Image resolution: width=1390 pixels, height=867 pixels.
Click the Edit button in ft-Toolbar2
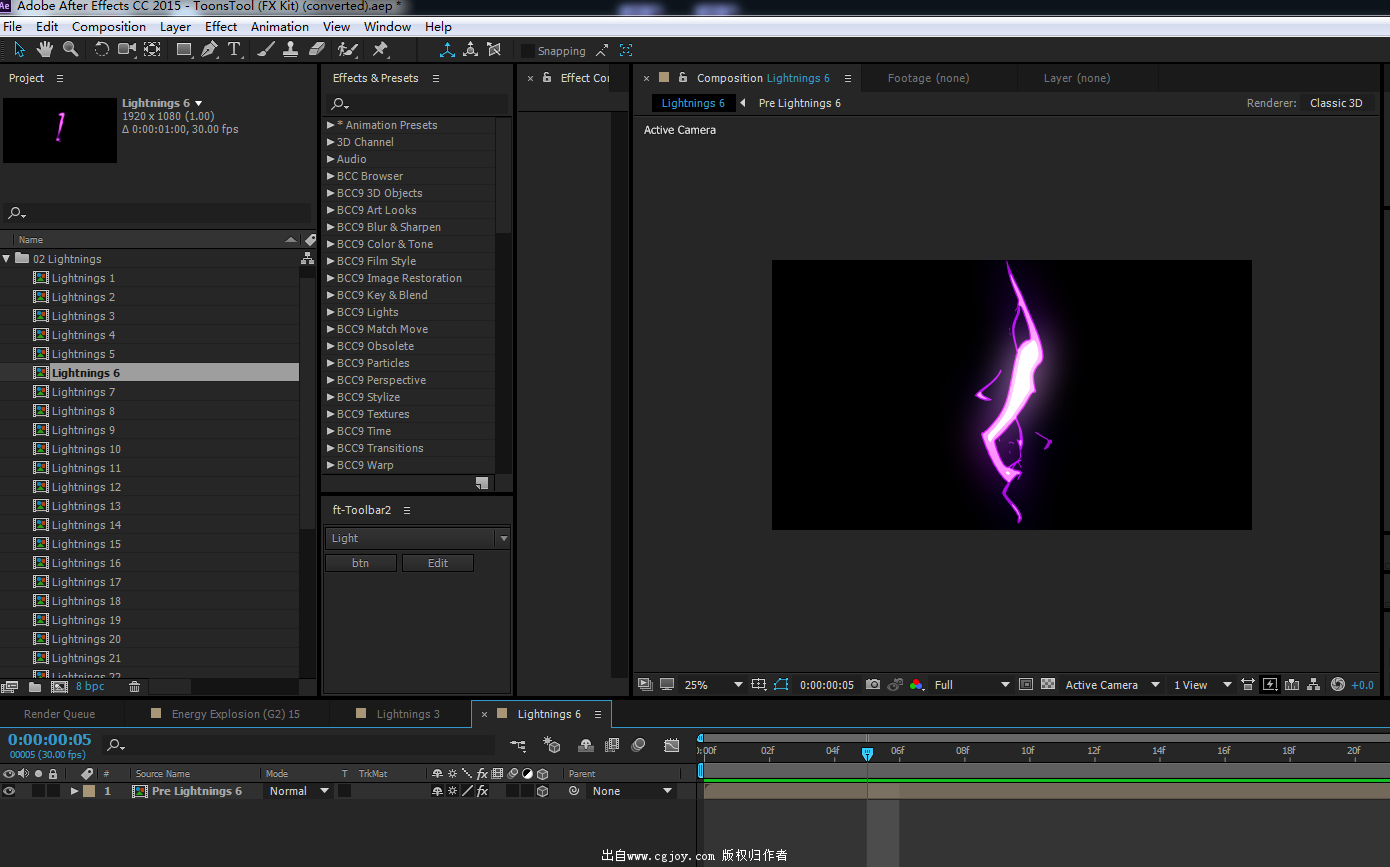pyautogui.click(x=438, y=563)
